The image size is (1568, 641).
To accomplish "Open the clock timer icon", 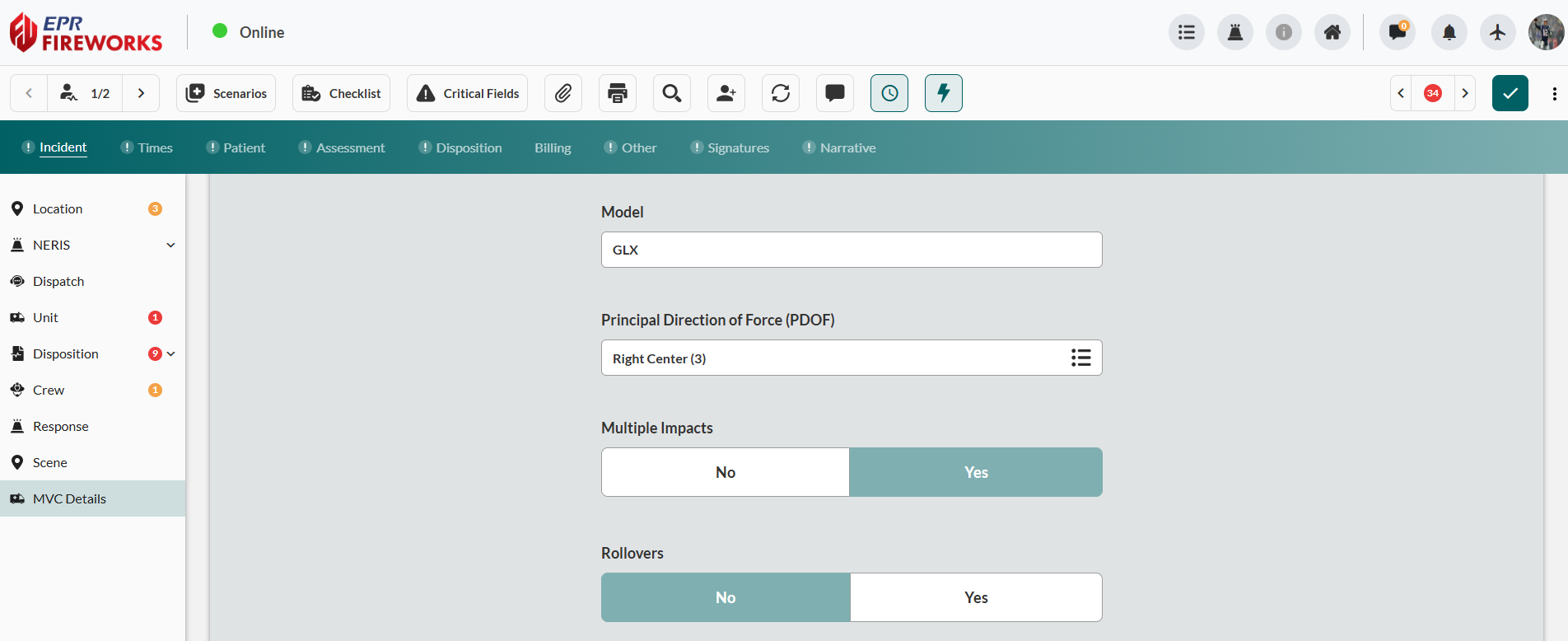I will (x=889, y=93).
